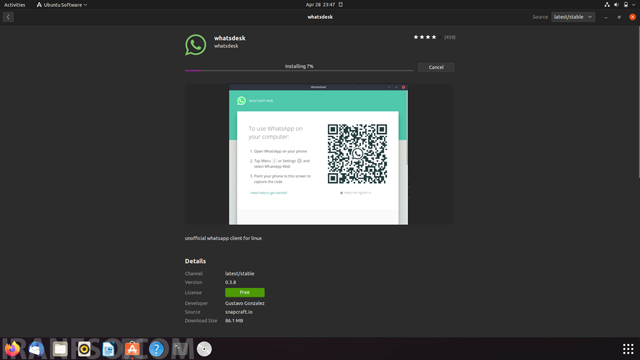Viewport: 640px width, 360px height.
Task: Expand the Ubuntu Software app menu
Action: pyautogui.click(x=62, y=5)
